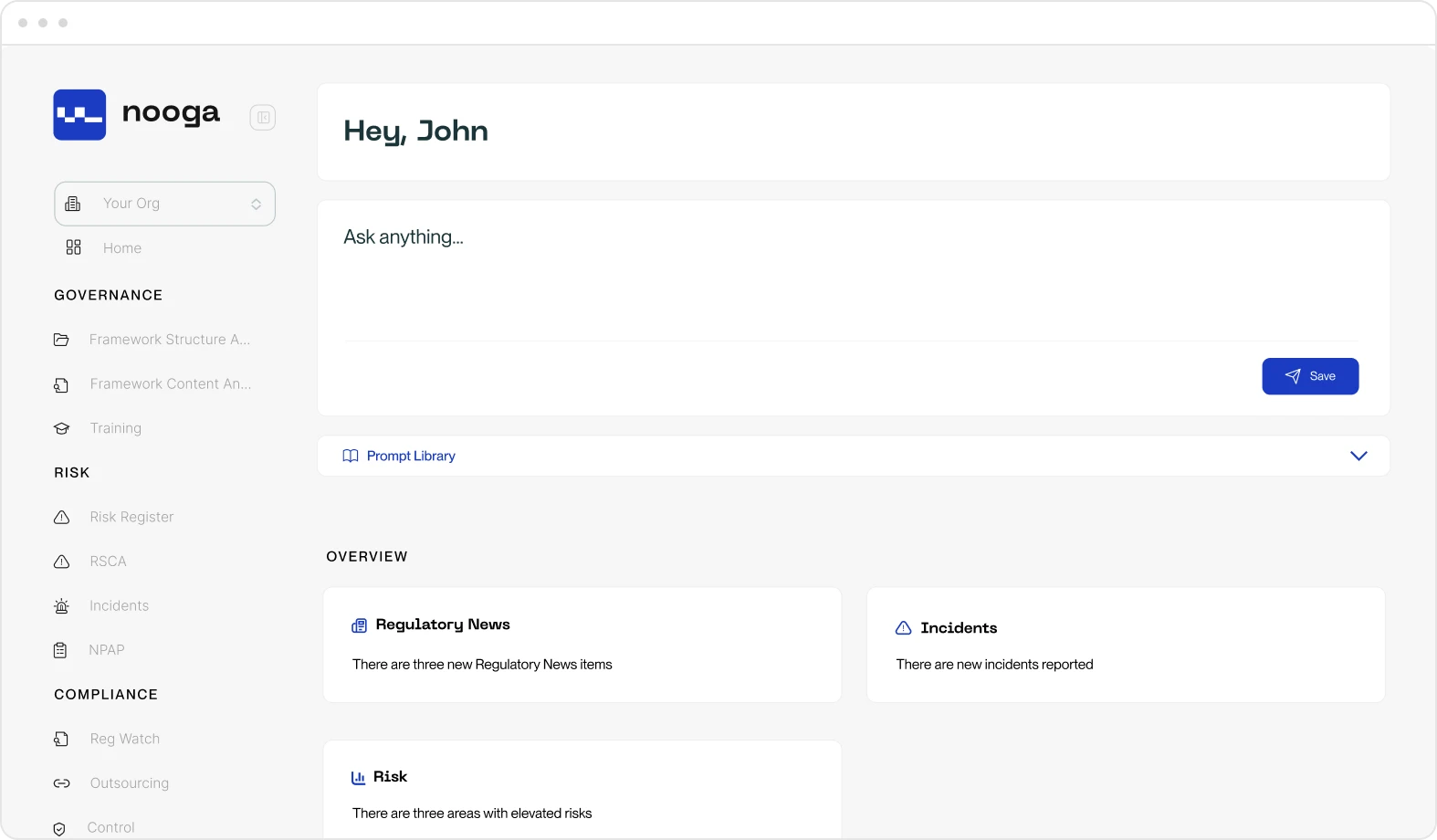Click the Save button
Screen dimensions: 1437x840
(x=1310, y=376)
